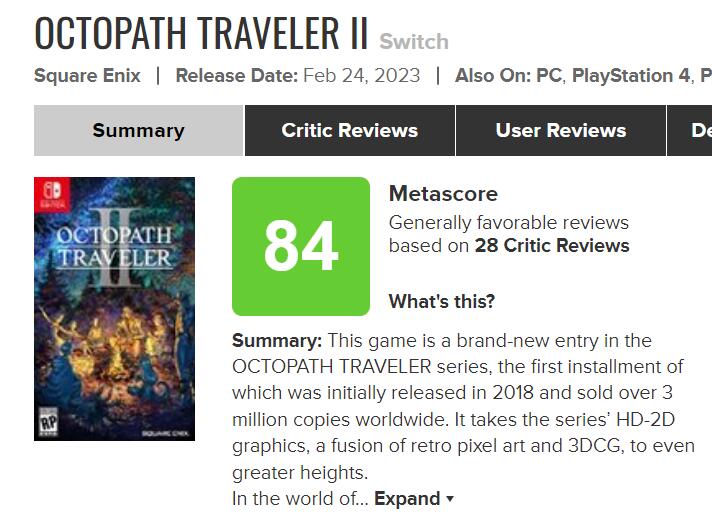
Task: Open the 28 Critic Reviews link
Action: [552, 246]
